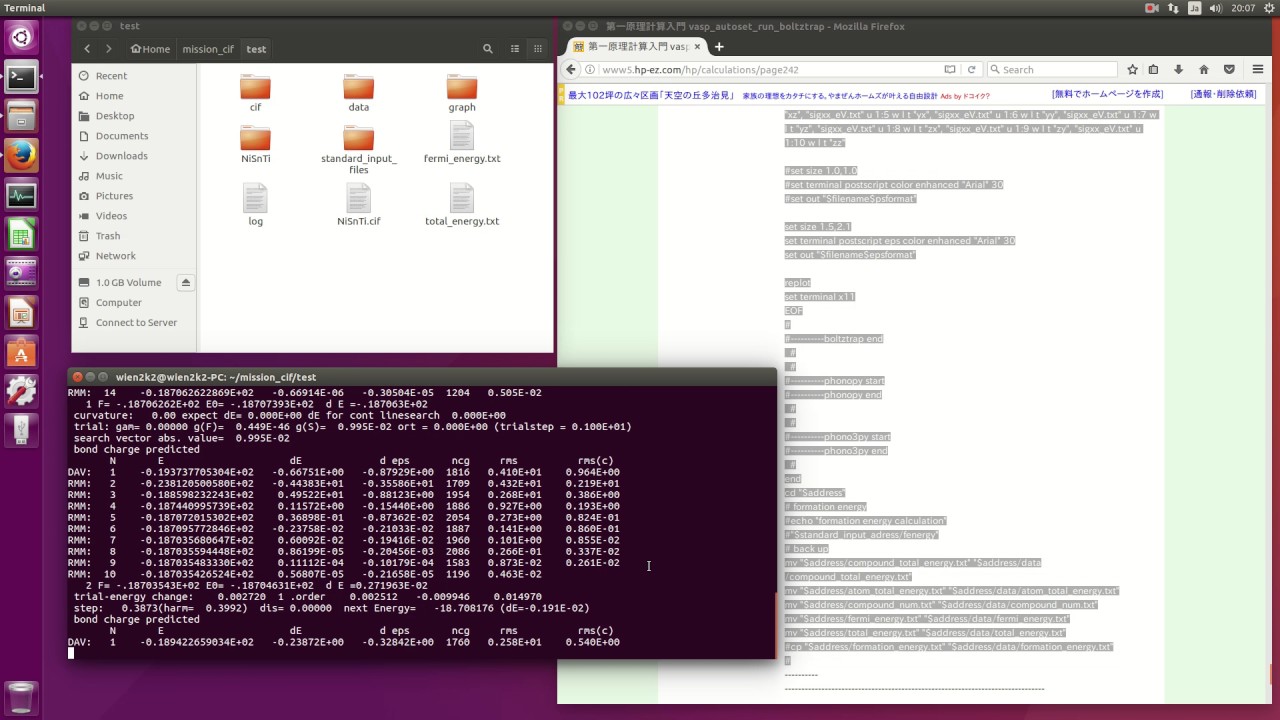Open the network indicator menu
Image resolution: width=1280 pixels, height=720 pixels.
1173,8
